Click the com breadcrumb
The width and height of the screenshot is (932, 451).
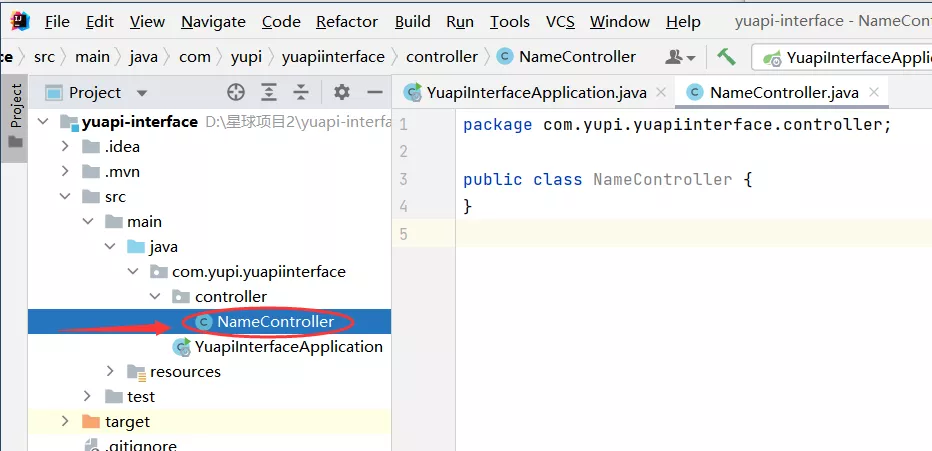195,57
